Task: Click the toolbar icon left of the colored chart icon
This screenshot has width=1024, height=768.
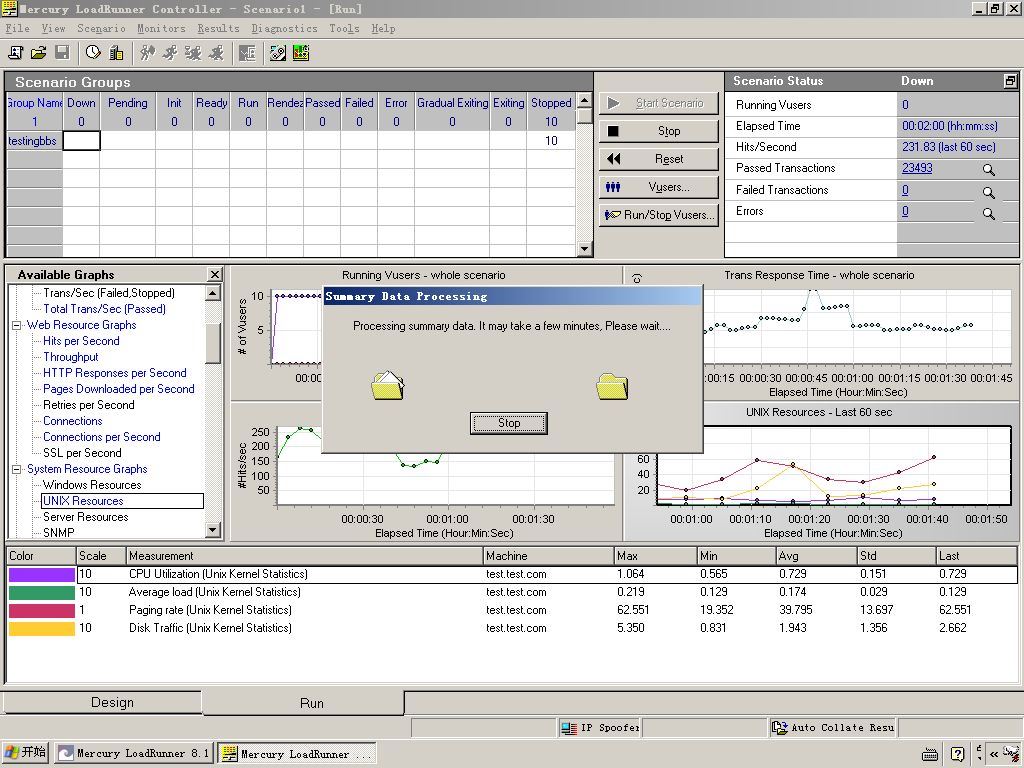Action: pos(278,53)
